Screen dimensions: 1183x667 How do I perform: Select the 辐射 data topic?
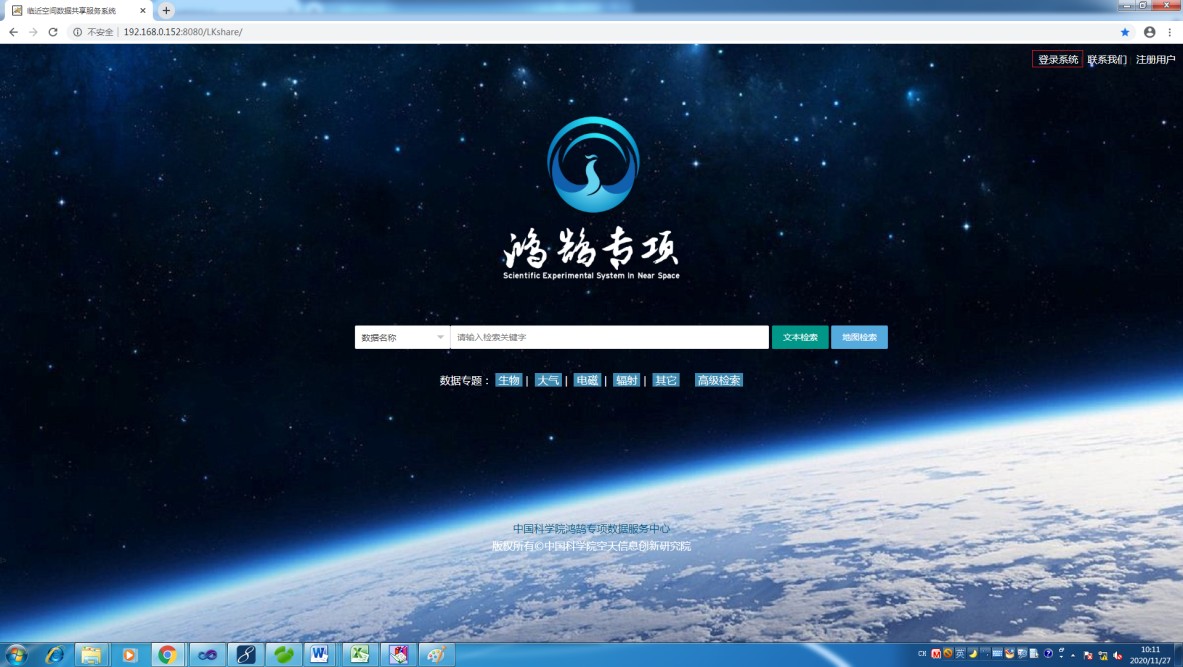click(x=626, y=380)
